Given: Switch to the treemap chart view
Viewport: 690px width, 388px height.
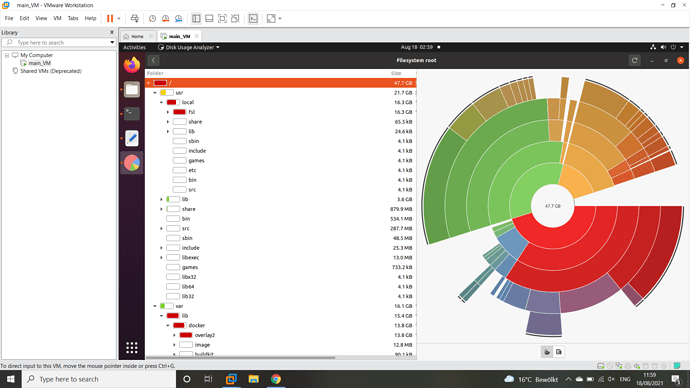Looking at the screenshot, I should (x=559, y=352).
